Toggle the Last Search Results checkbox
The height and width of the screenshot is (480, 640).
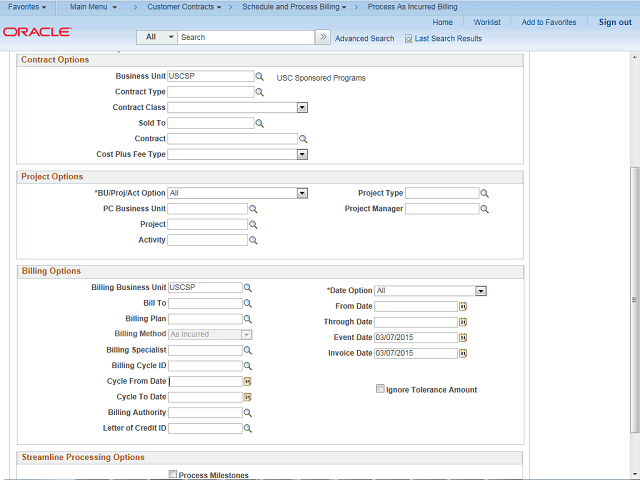pos(408,38)
